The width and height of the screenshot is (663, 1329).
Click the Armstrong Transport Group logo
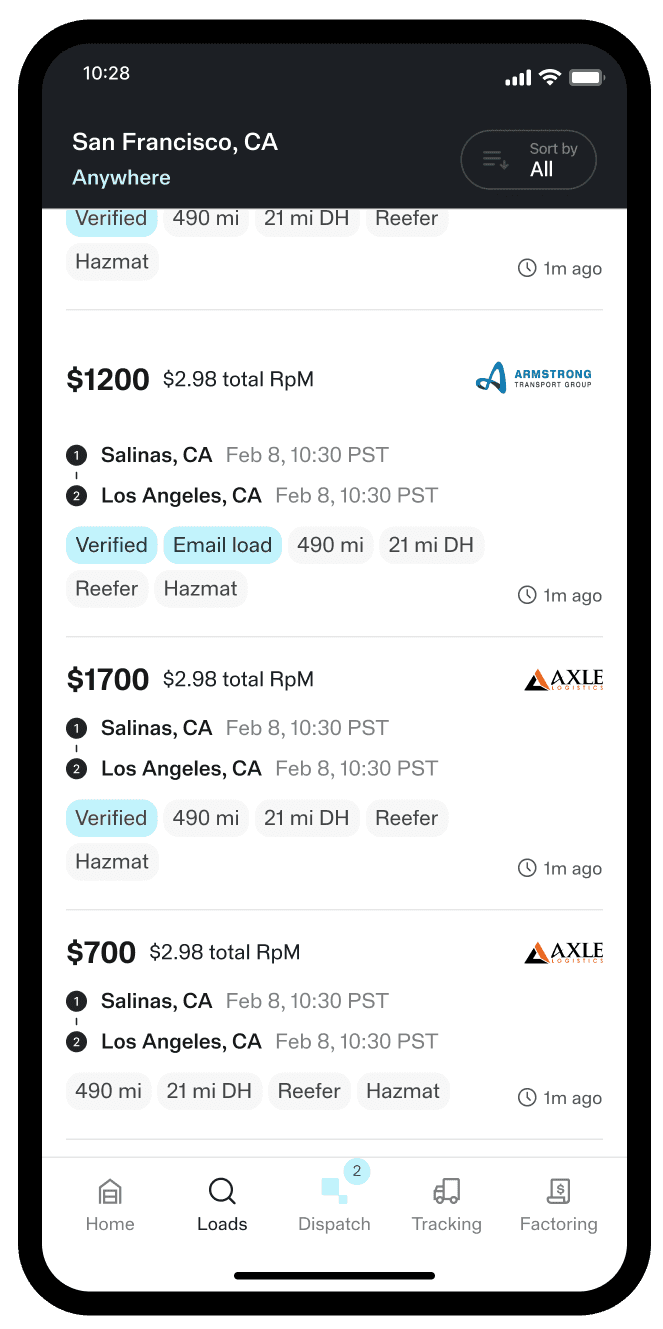[x=534, y=378]
